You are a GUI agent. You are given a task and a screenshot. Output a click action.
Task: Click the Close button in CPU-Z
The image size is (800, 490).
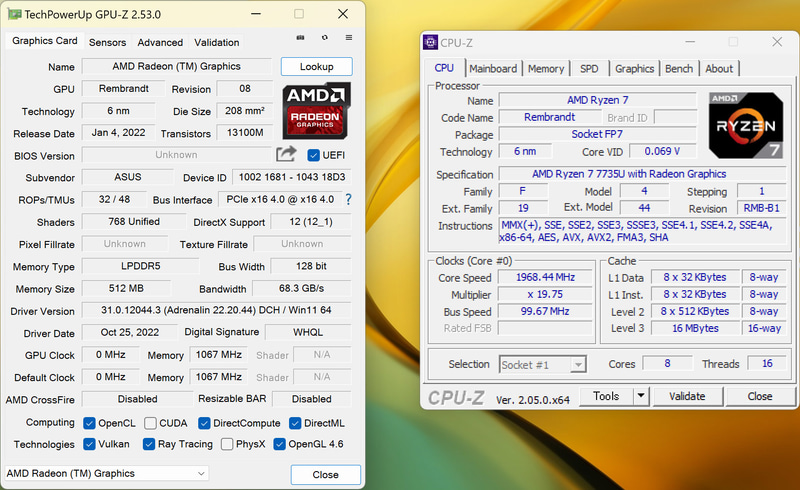click(760, 396)
